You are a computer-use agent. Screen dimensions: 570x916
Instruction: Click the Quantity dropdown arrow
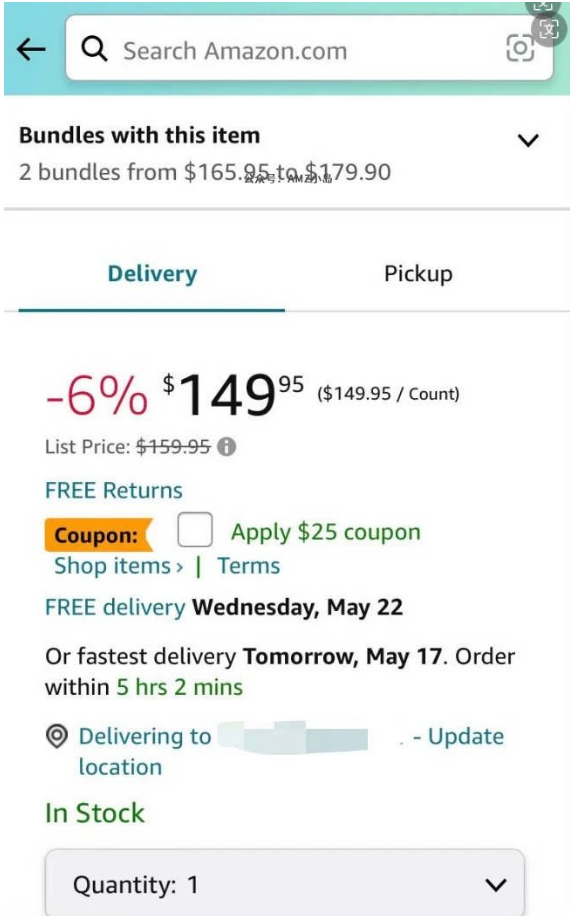click(496, 885)
